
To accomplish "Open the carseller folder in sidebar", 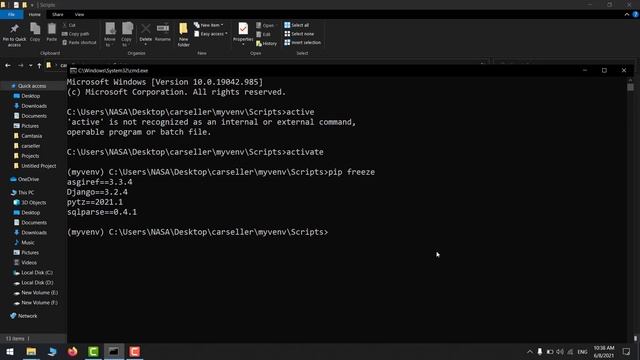I will [27, 146].
